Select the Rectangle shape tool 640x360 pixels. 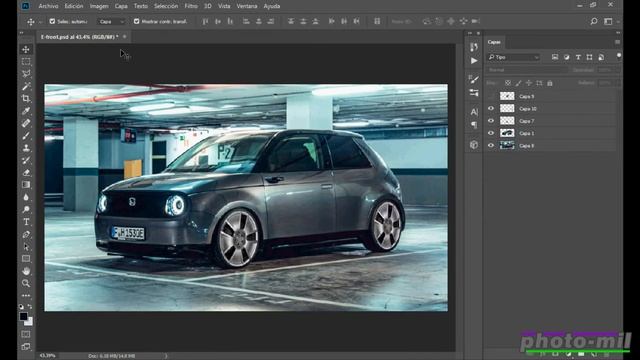pyautogui.click(x=26, y=259)
